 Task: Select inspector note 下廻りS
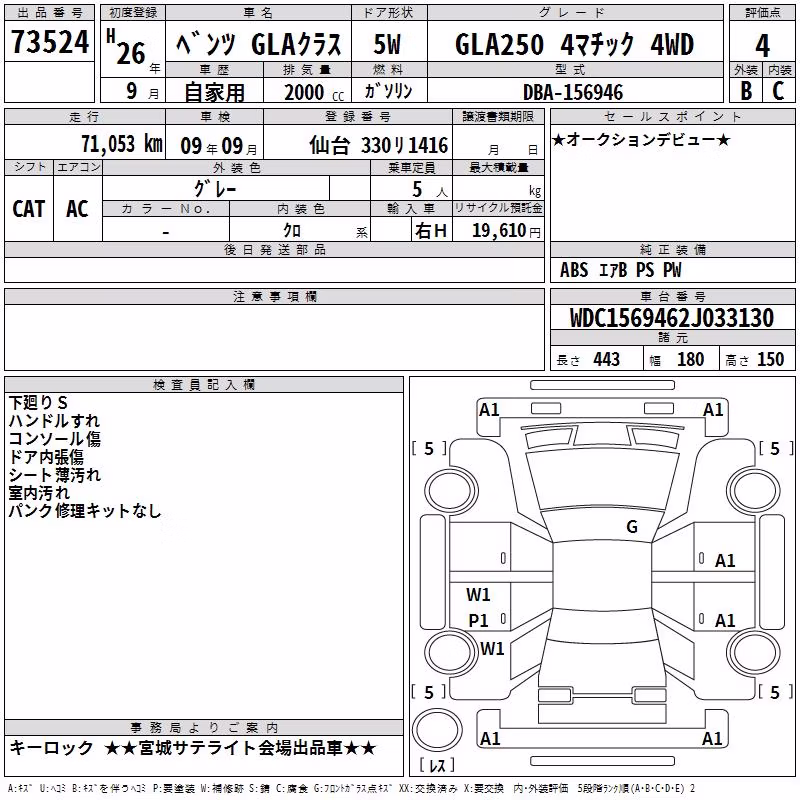tap(38, 403)
